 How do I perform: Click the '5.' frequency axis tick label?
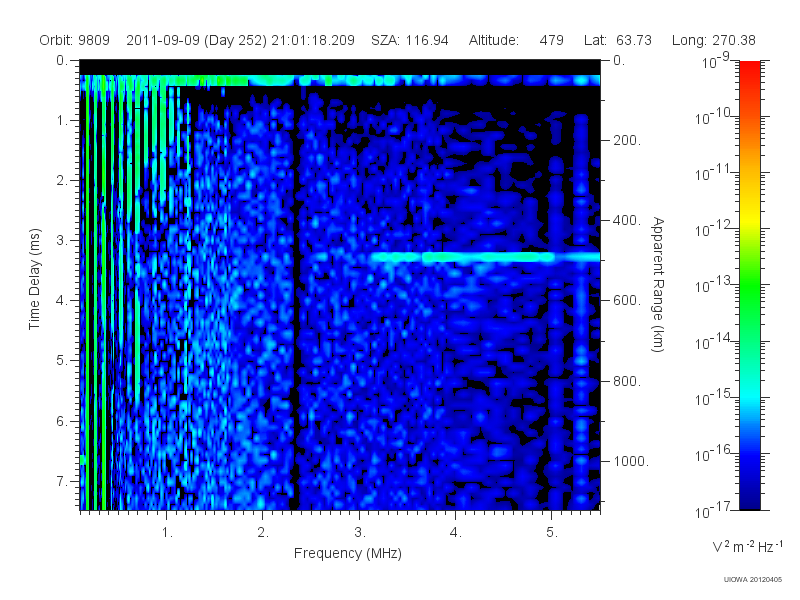pos(552,533)
